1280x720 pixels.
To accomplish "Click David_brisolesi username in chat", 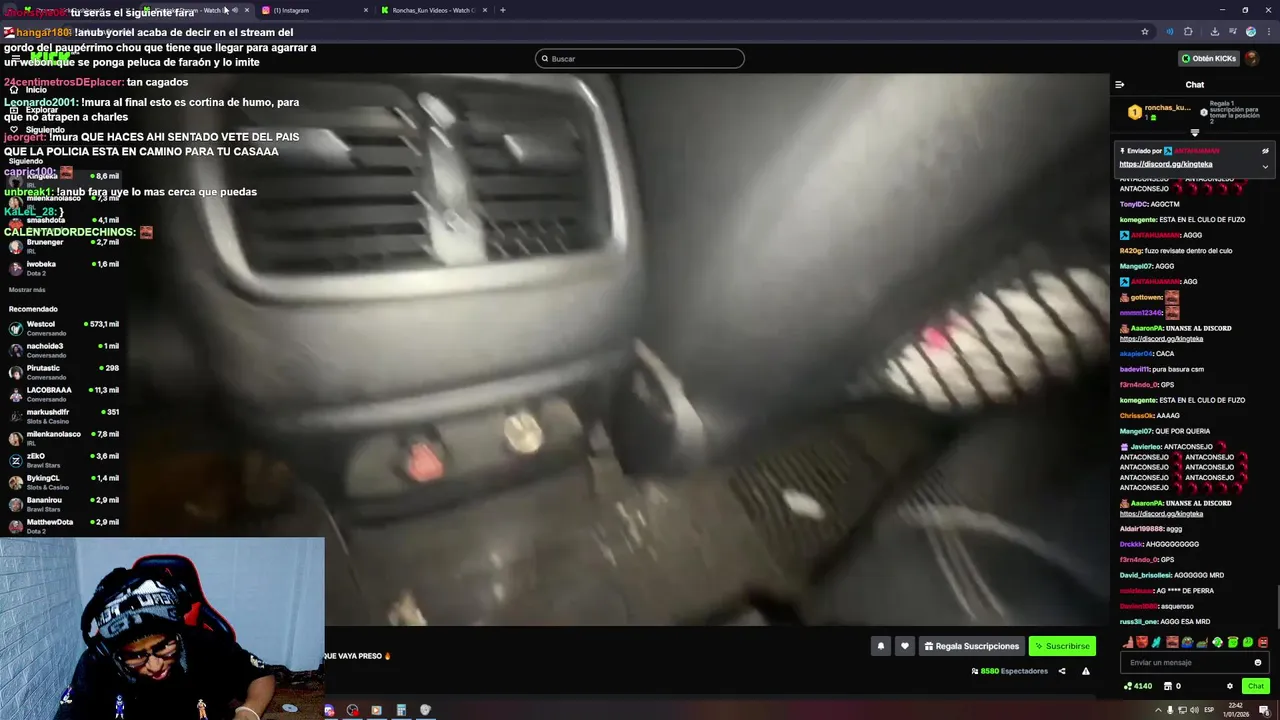I will coord(1144,575).
